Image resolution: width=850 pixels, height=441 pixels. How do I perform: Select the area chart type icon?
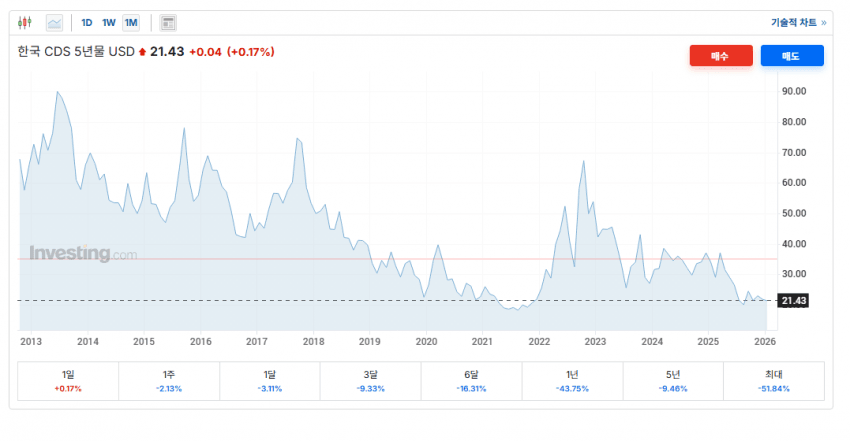point(54,22)
